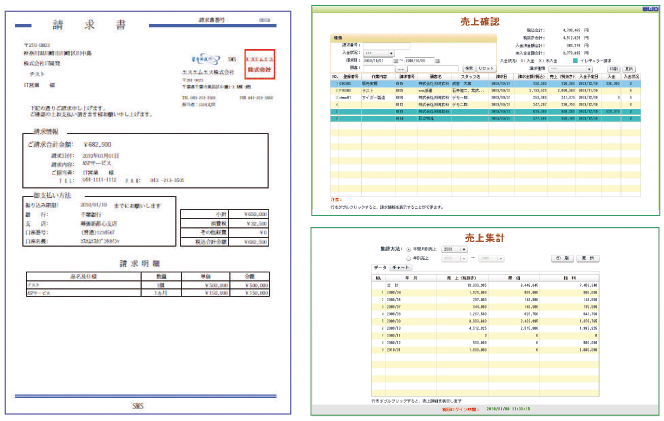Viewport: 664px width, 421px height.
Task: Select the 年間月別売上 radio button
Action: pyautogui.click(x=409, y=249)
